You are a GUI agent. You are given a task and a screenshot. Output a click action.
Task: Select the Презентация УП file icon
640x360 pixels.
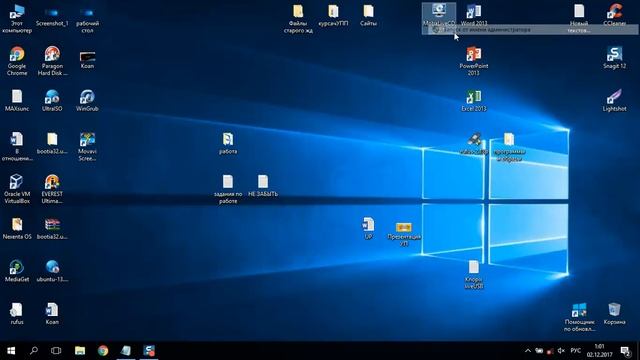pos(404,233)
